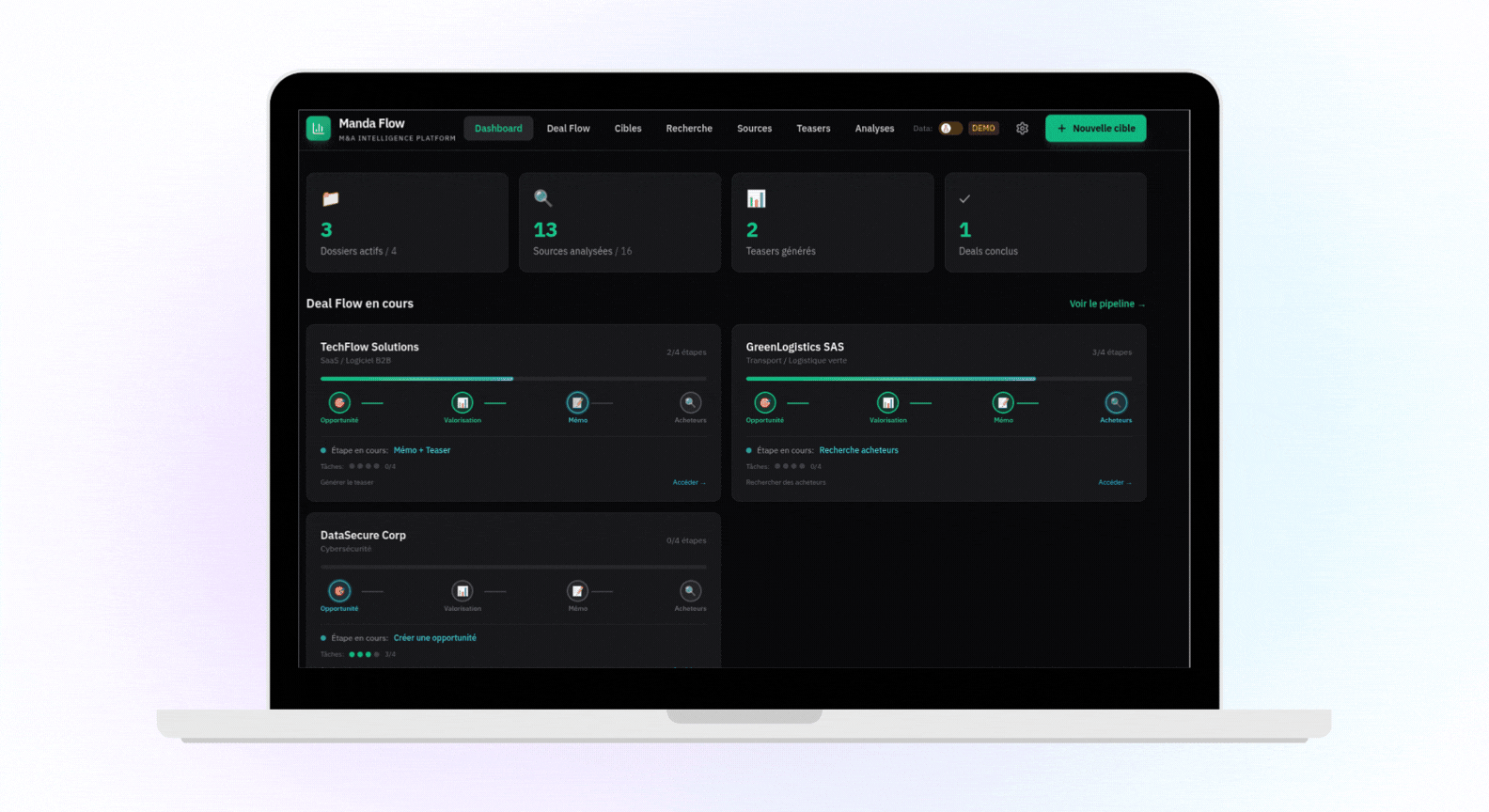Viewport: 1489px width, 812px height.
Task: Open the Analyses tab
Action: 874,129
